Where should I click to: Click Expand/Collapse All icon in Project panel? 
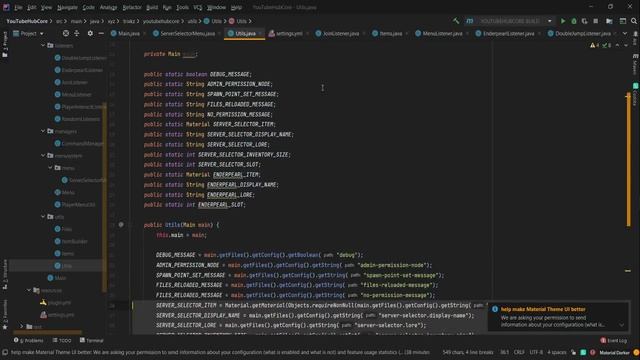[77, 33]
